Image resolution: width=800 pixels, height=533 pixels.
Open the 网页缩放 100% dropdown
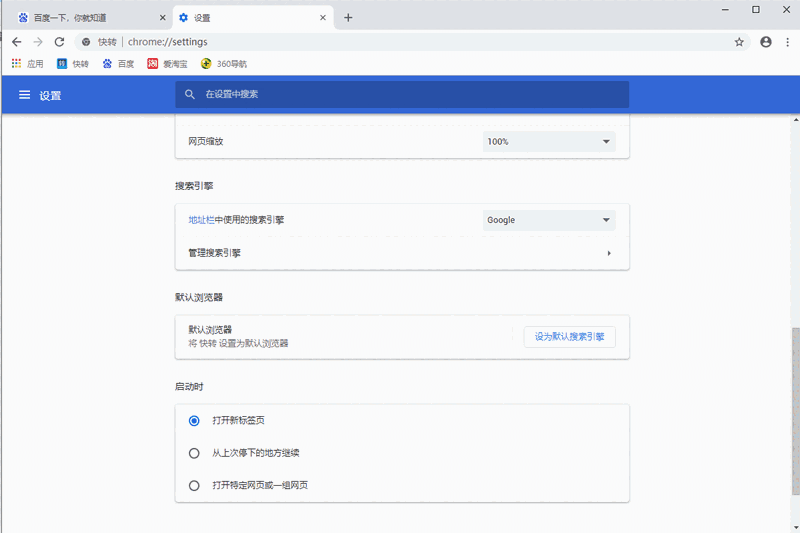pos(549,142)
